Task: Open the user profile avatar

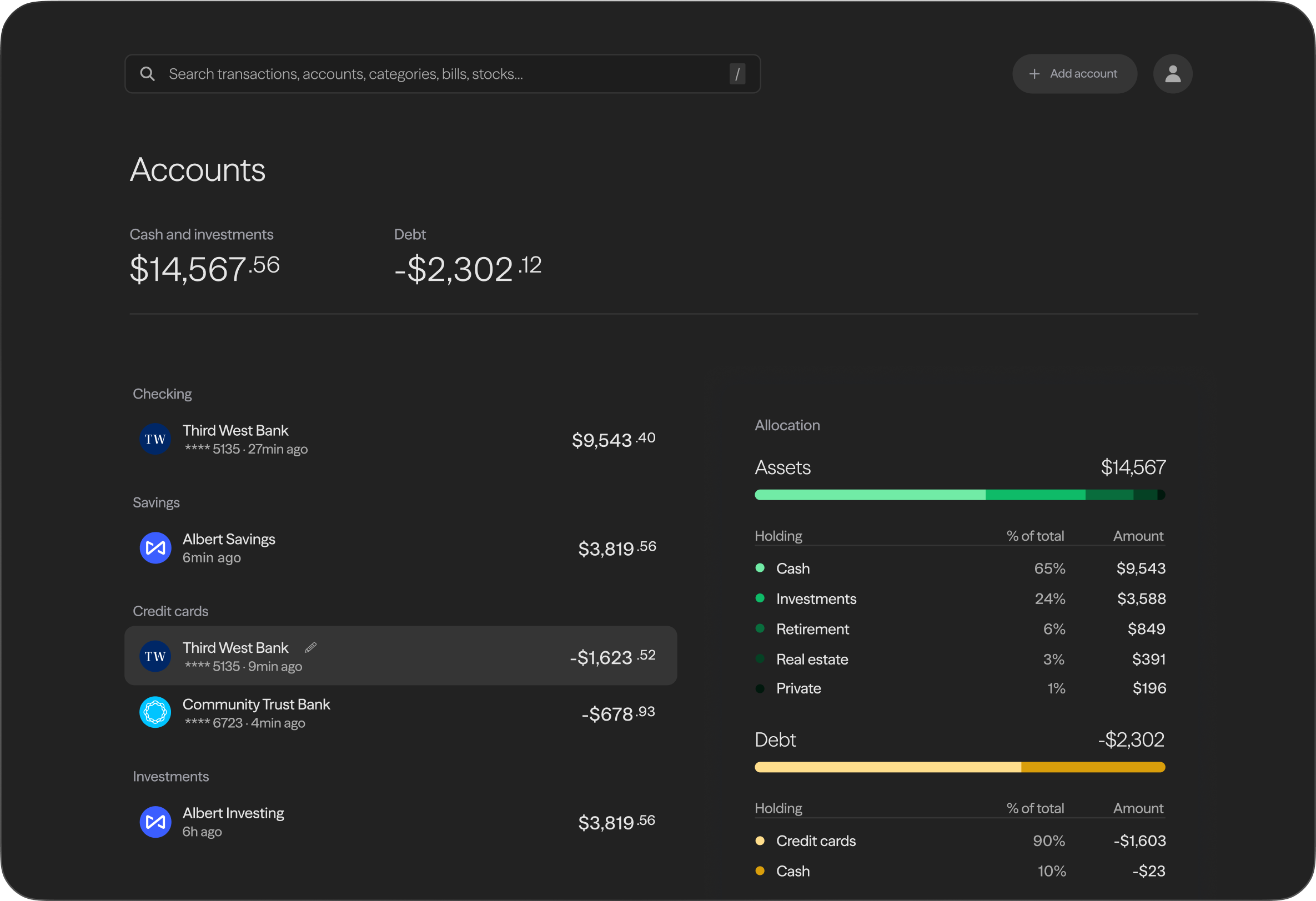Action: [x=1172, y=74]
